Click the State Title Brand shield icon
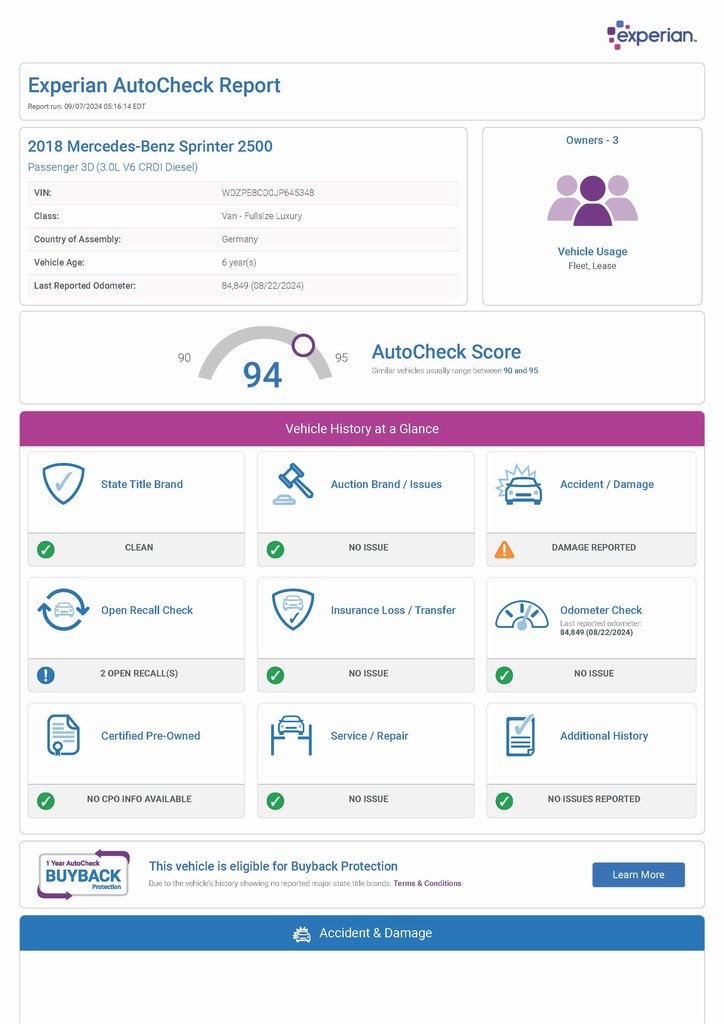This screenshot has width=724, height=1024. (63, 484)
